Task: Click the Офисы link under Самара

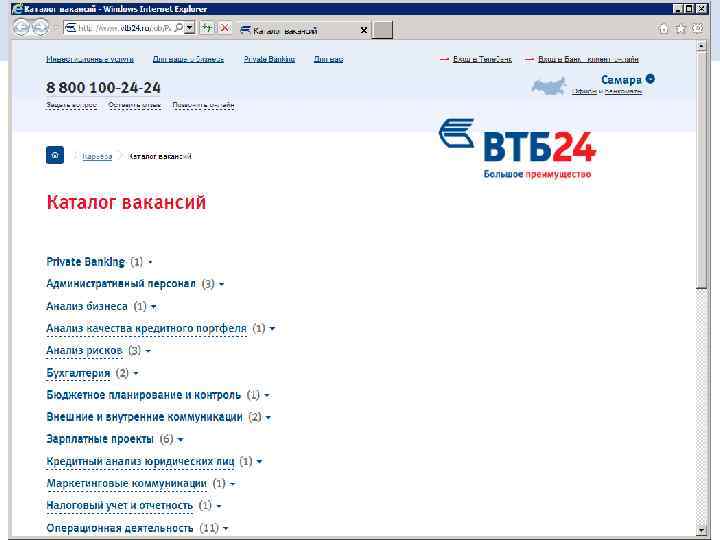Action: 584,91
